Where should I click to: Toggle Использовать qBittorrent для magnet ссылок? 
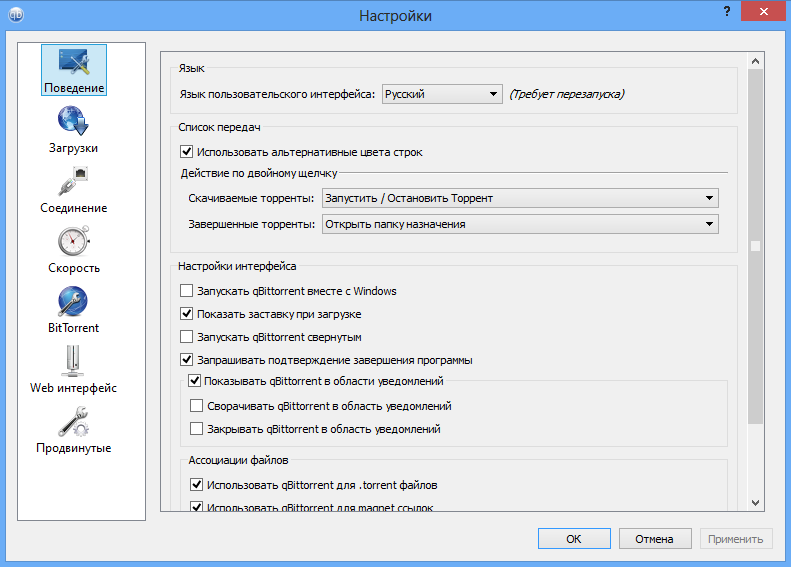196,506
